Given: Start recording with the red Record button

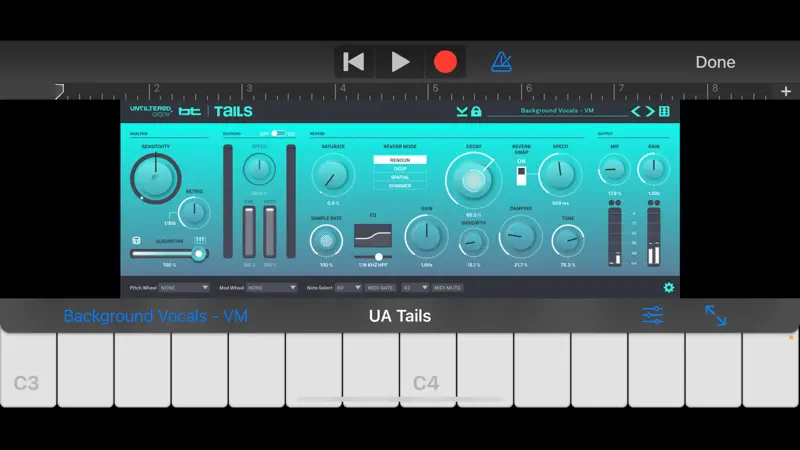Looking at the screenshot, I should click(x=445, y=62).
